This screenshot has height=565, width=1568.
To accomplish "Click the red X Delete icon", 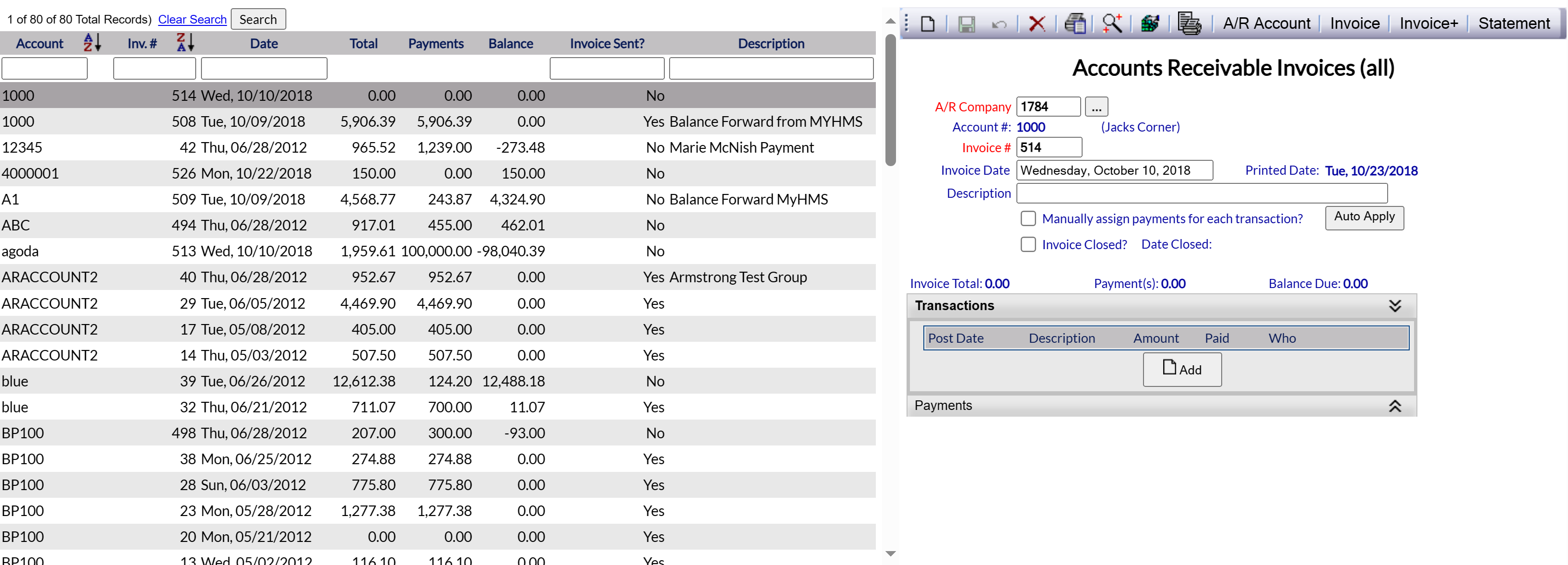I will coord(1037,24).
